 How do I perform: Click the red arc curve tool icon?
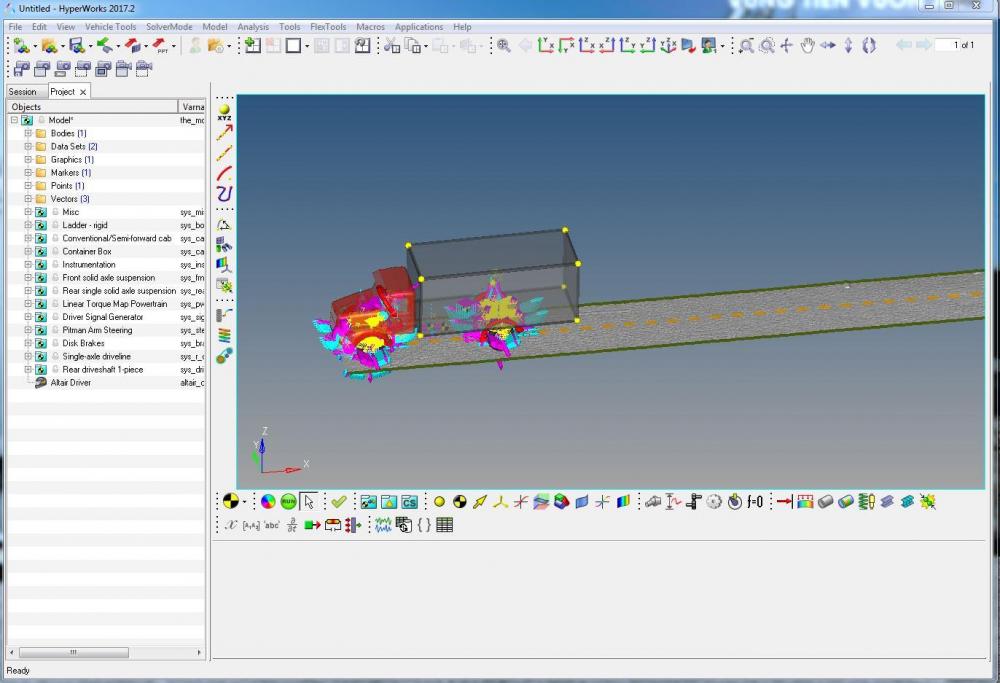pyautogui.click(x=224, y=172)
